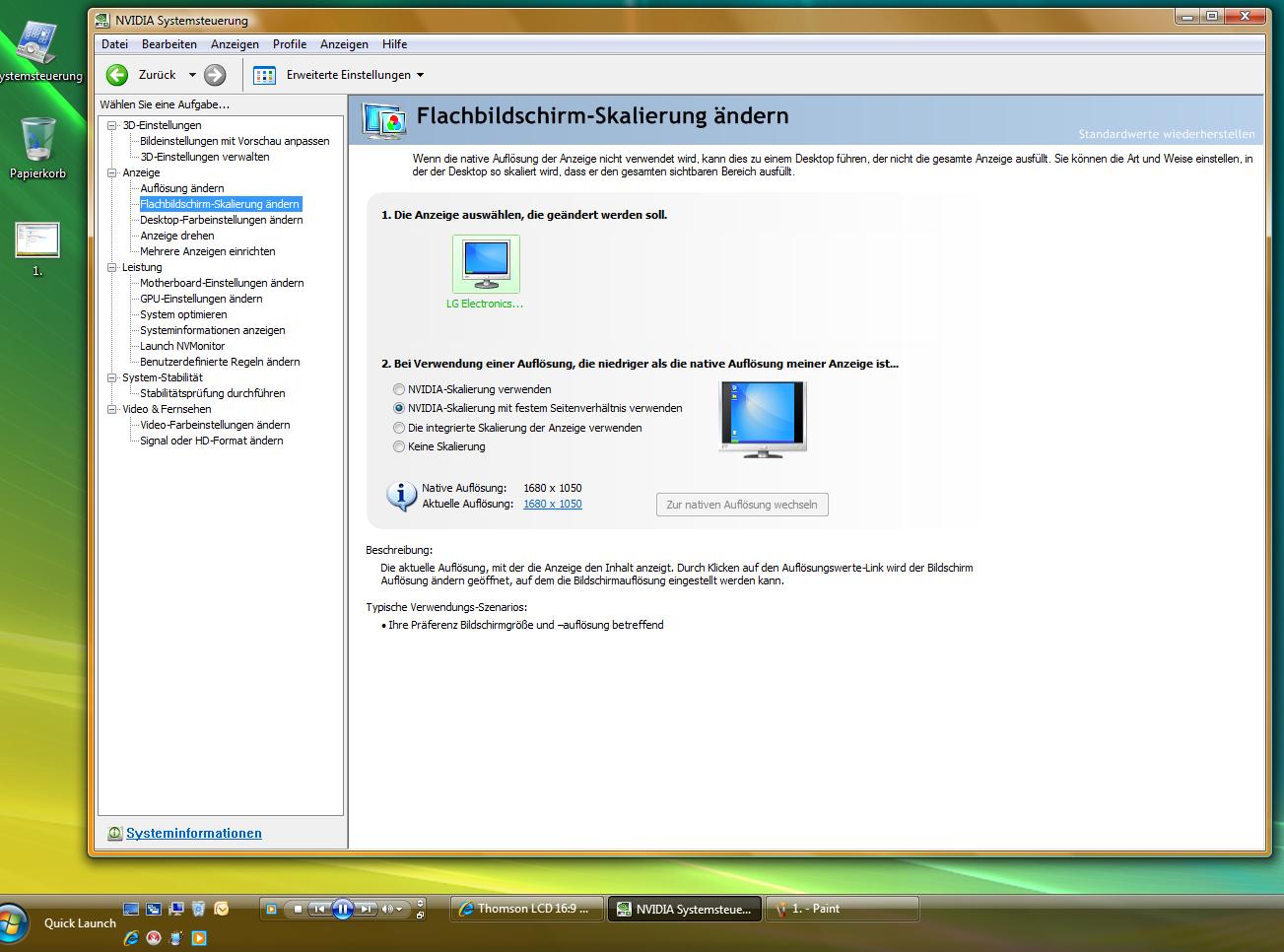Pause the taskbar media player
The height and width of the screenshot is (952, 1284).
point(342,909)
